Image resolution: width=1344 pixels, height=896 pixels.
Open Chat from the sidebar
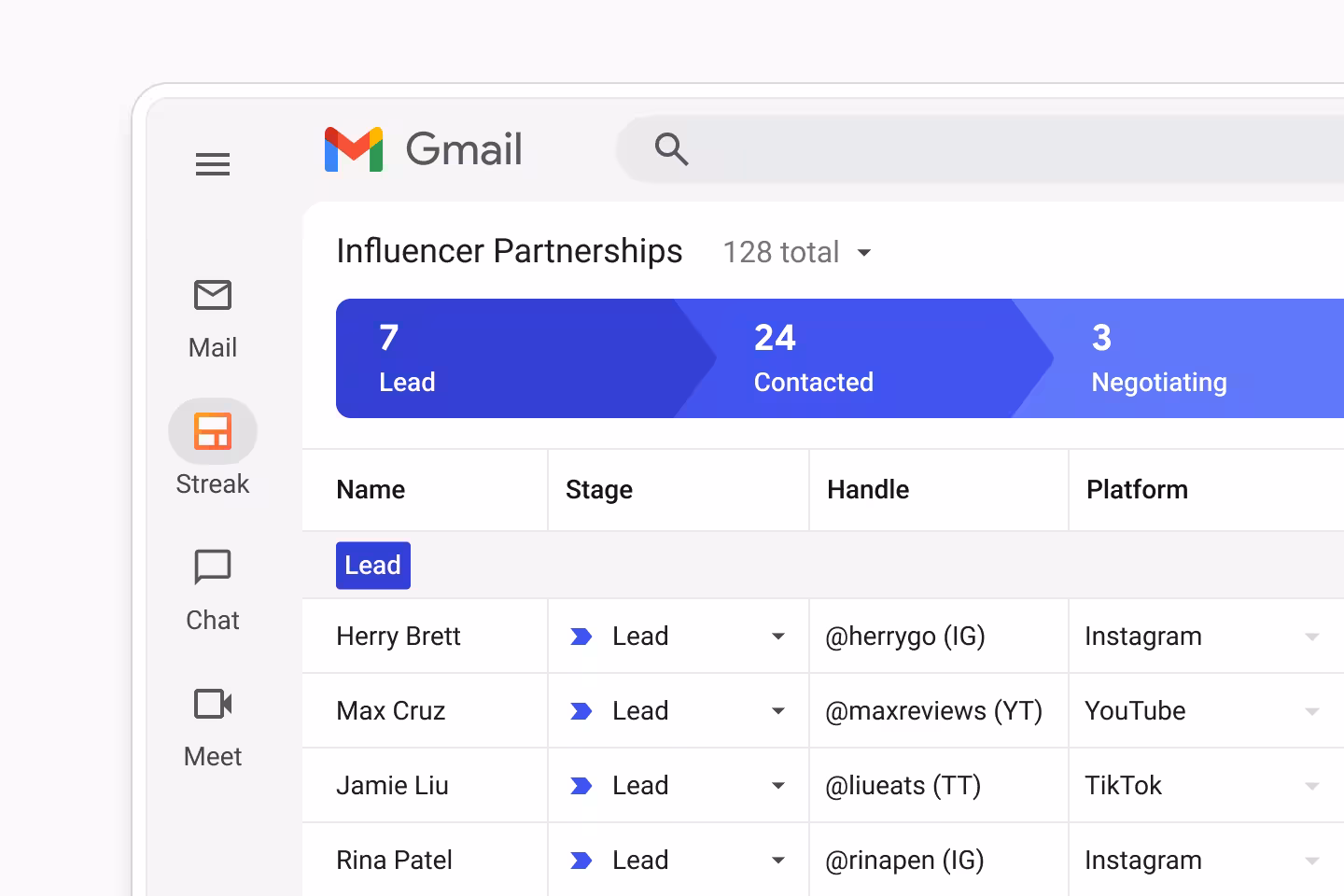pos(213,591)
